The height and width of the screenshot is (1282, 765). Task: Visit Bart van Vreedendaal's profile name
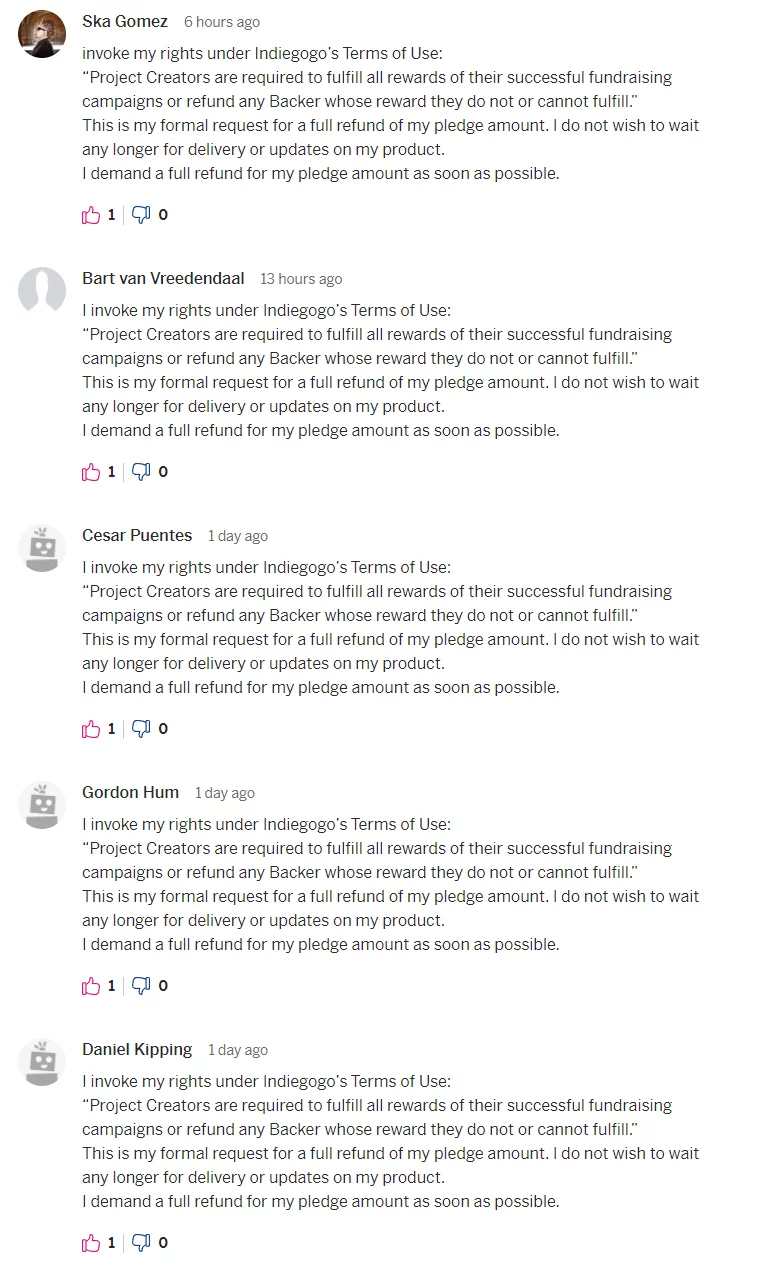tap(163, 279)
